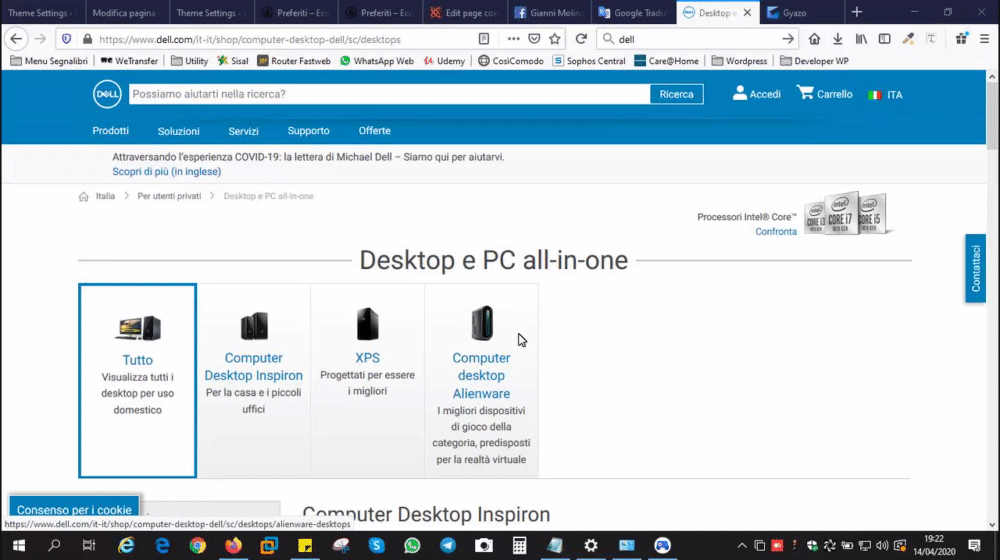
Task: Open the Wordpress bookmarks folder
Action: (x=739, y=61)
